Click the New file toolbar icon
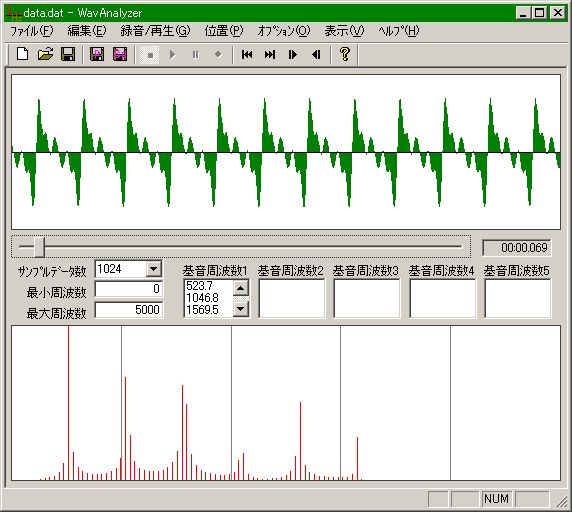The height and width of the screenshot is (512, 572). [23, 54]
